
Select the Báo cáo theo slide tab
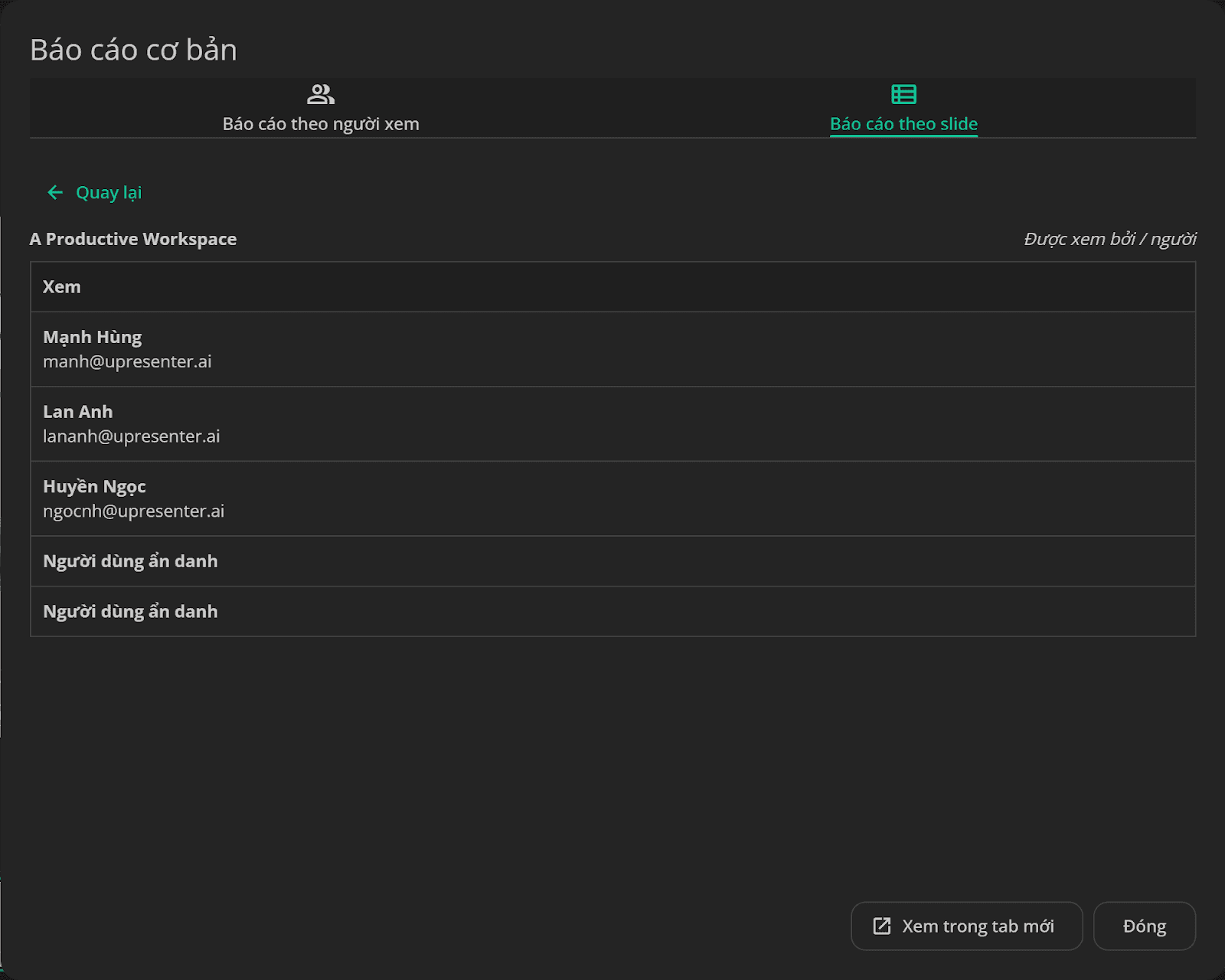[x=903, y=109]
